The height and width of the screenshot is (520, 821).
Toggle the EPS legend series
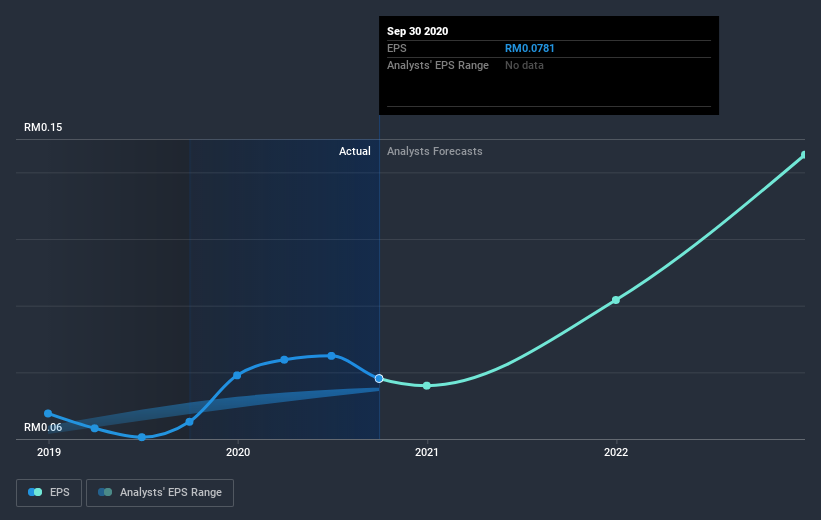49,492
